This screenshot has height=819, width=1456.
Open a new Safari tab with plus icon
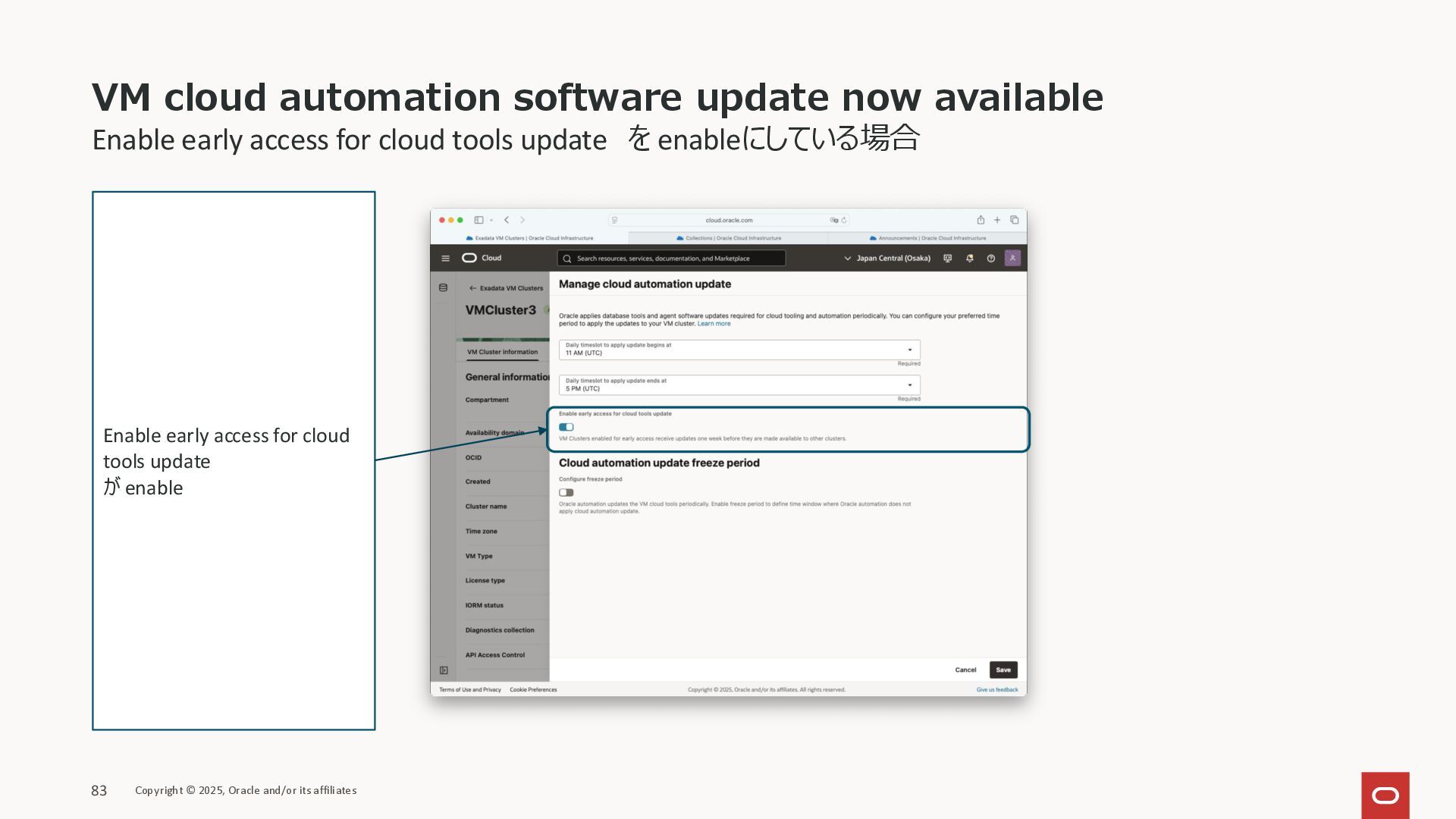click(x=997, y=220)
